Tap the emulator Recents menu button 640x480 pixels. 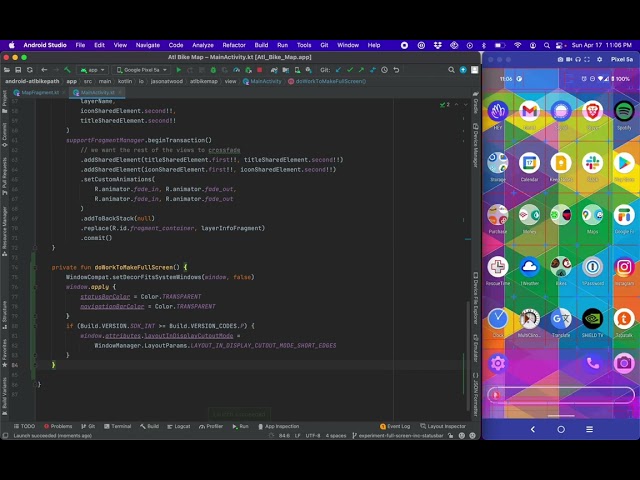pyautogui.click(x=589, y=429)
